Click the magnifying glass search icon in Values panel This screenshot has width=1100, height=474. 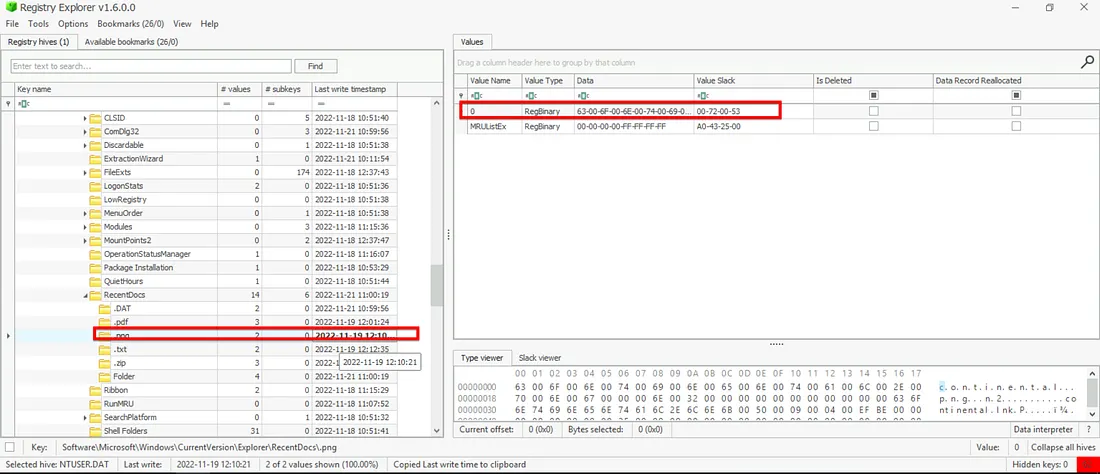pyautogui.click(x=1087, y=62)
